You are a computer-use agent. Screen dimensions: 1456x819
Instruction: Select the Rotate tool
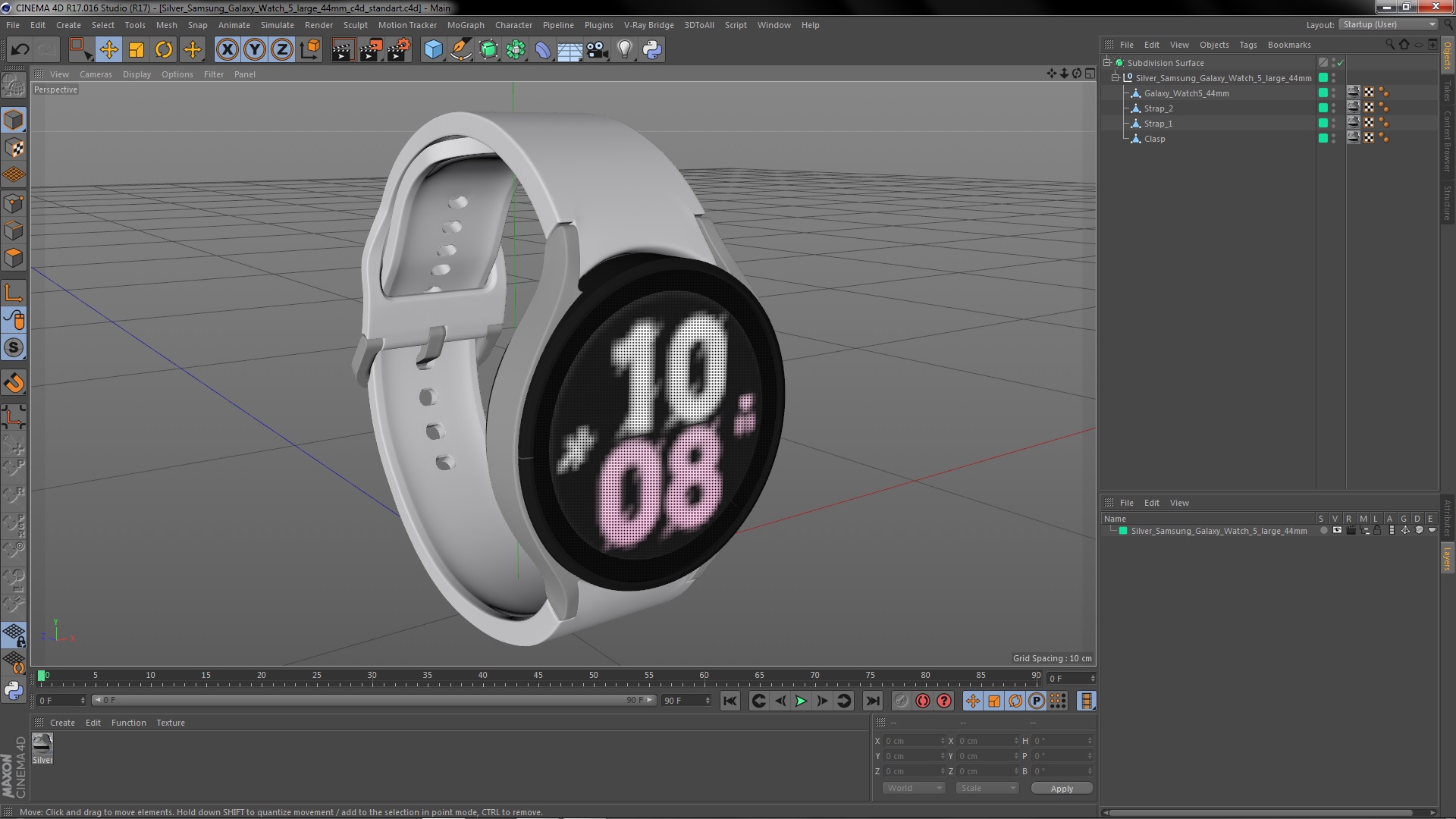click(x=164, y=50)
